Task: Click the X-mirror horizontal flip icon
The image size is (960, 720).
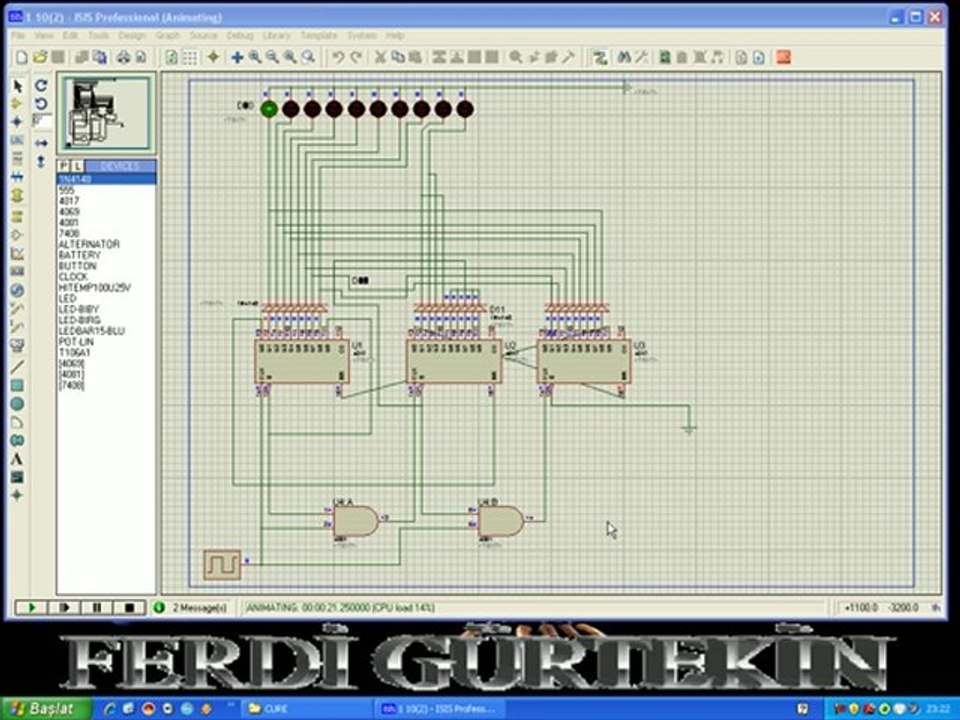Action: pyautogui.click(x=41, y=143)
